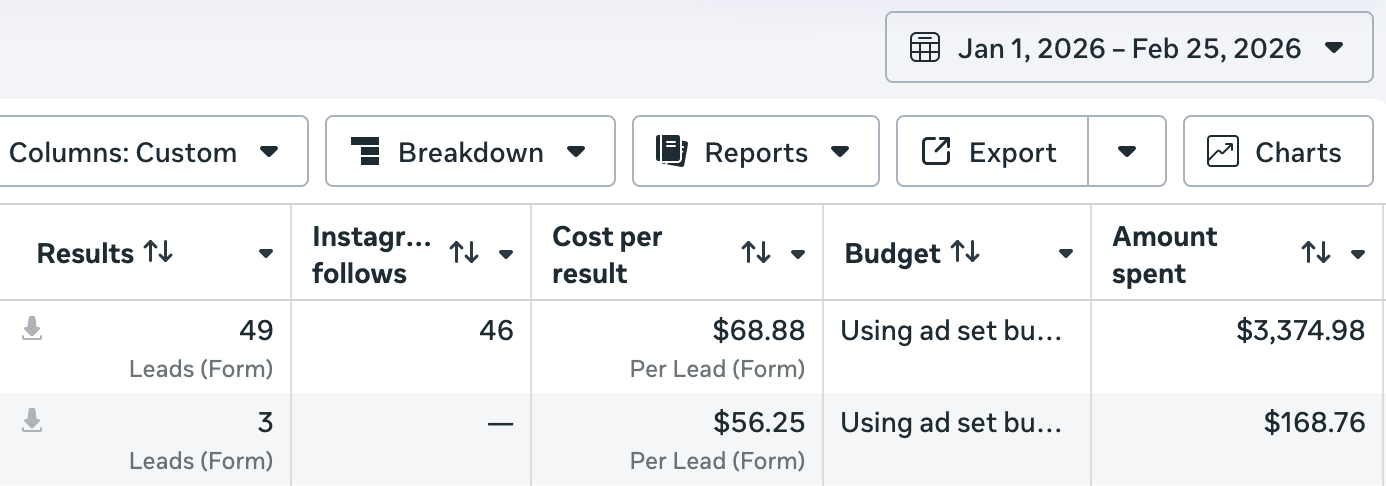
Task: Download results for the 49 leads row
Action: coord(32,329)
